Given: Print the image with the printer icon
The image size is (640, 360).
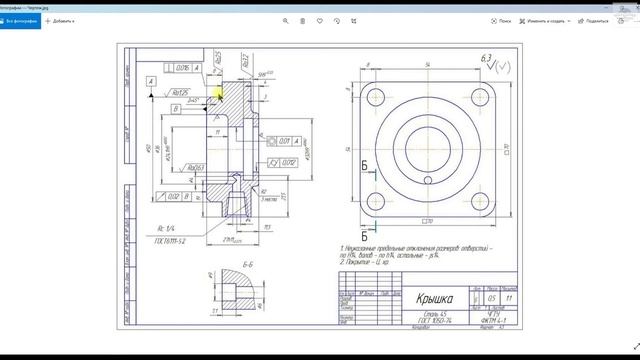Looking at the screenshot, I should (621, 21).
